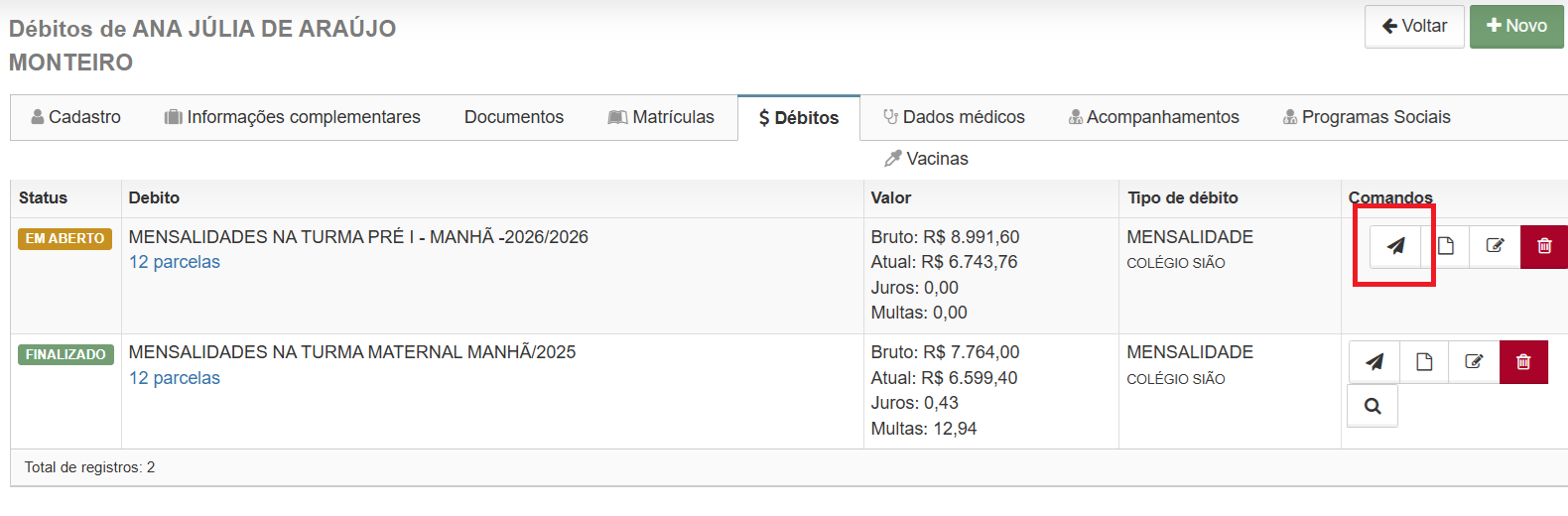Go to the Documentos tab
Viewport: 1568px width, 516px height.
coord(514,117)
